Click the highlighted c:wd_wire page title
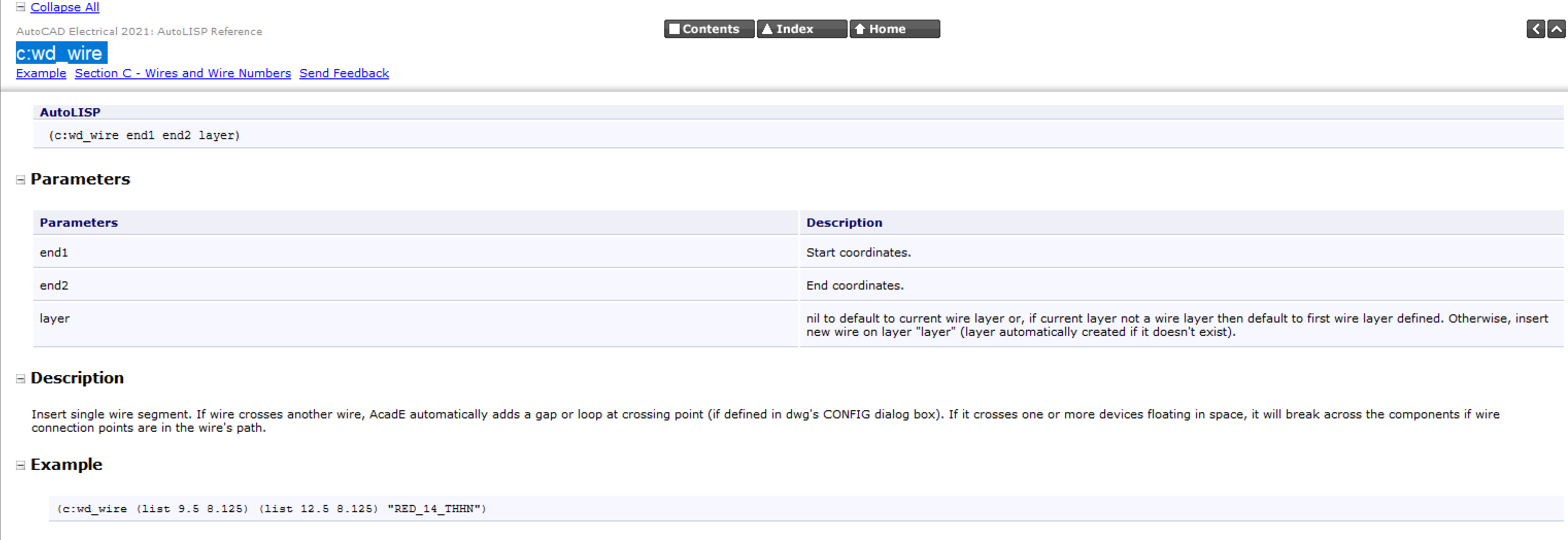The image size is (1568, 540). tap(61, 53)
